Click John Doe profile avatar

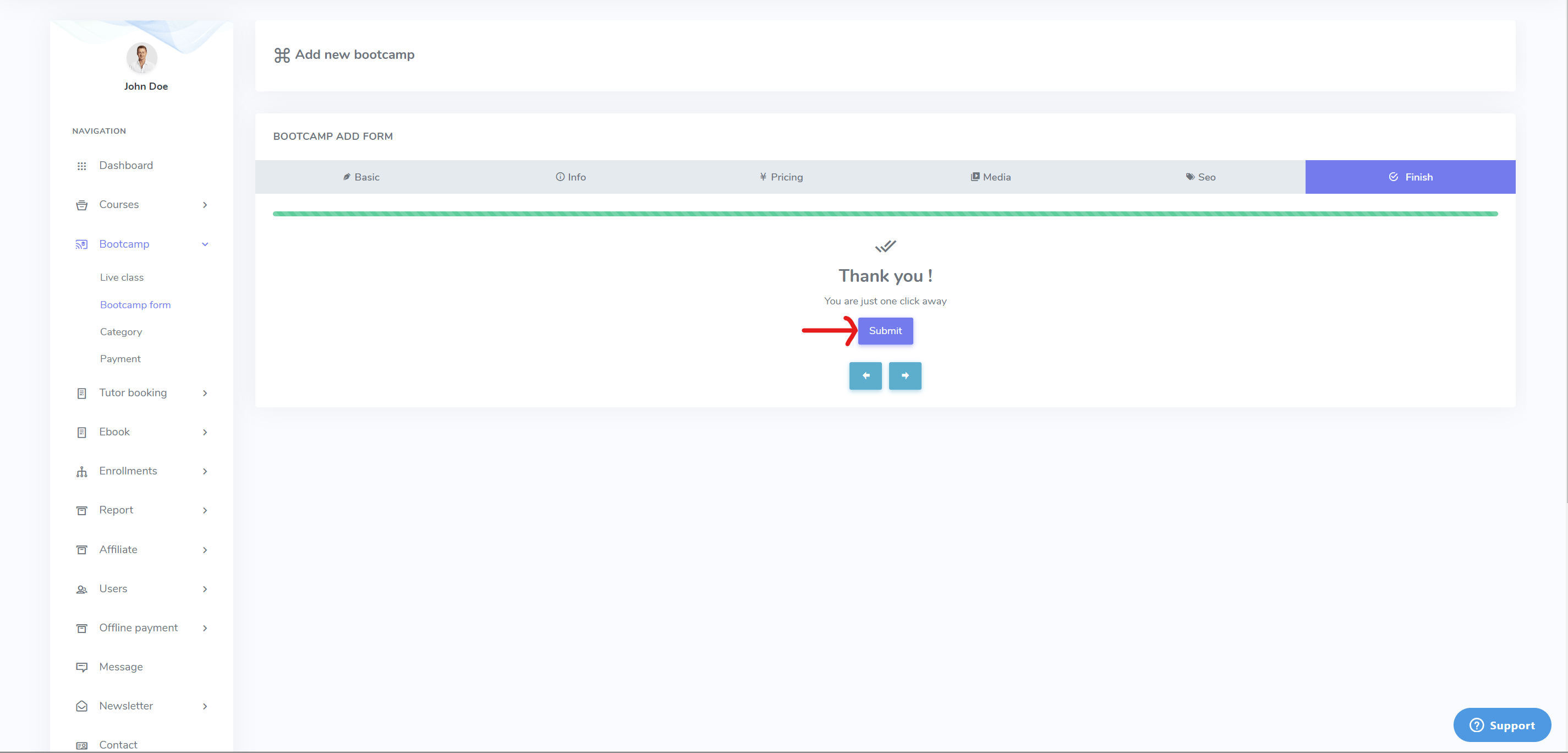tap(142, 58)
